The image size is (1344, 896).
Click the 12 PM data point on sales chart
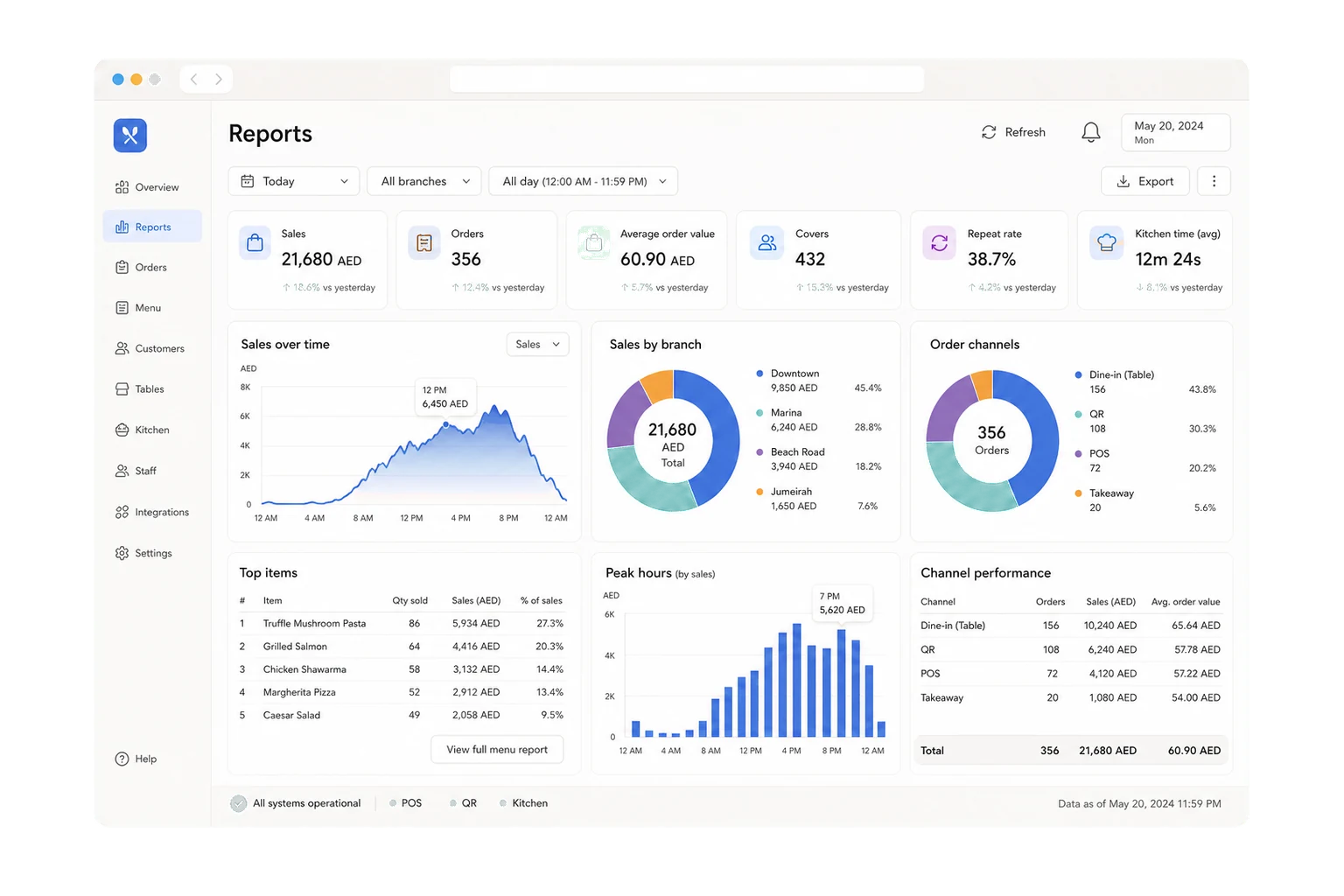click(x=446, y=424)
